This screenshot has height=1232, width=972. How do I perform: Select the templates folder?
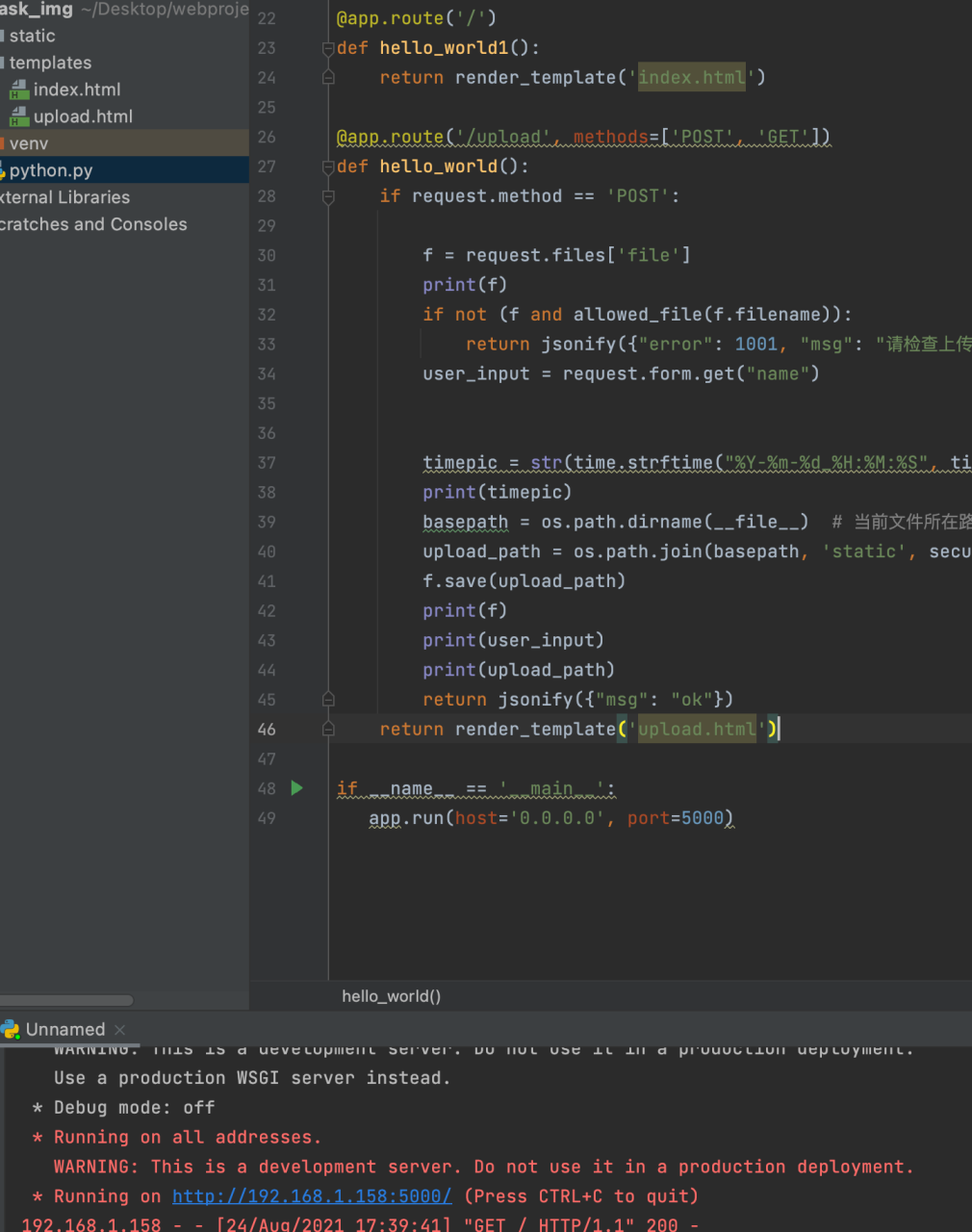click(x=50, y=63)
